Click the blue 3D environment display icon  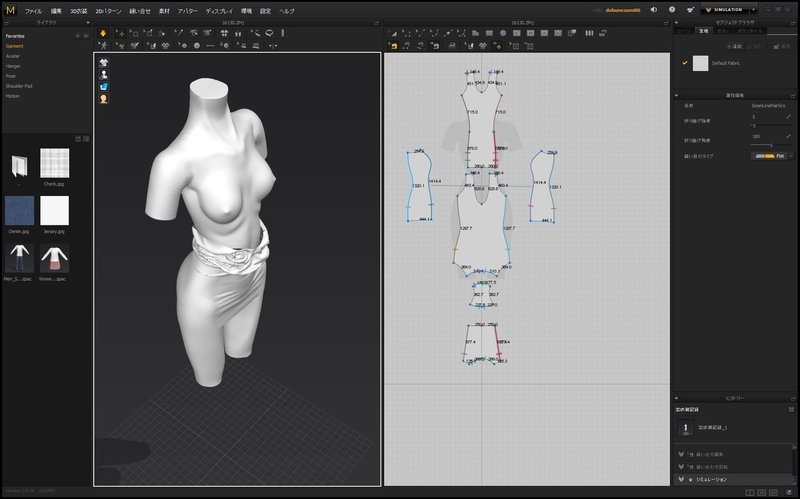click(103, 86)
